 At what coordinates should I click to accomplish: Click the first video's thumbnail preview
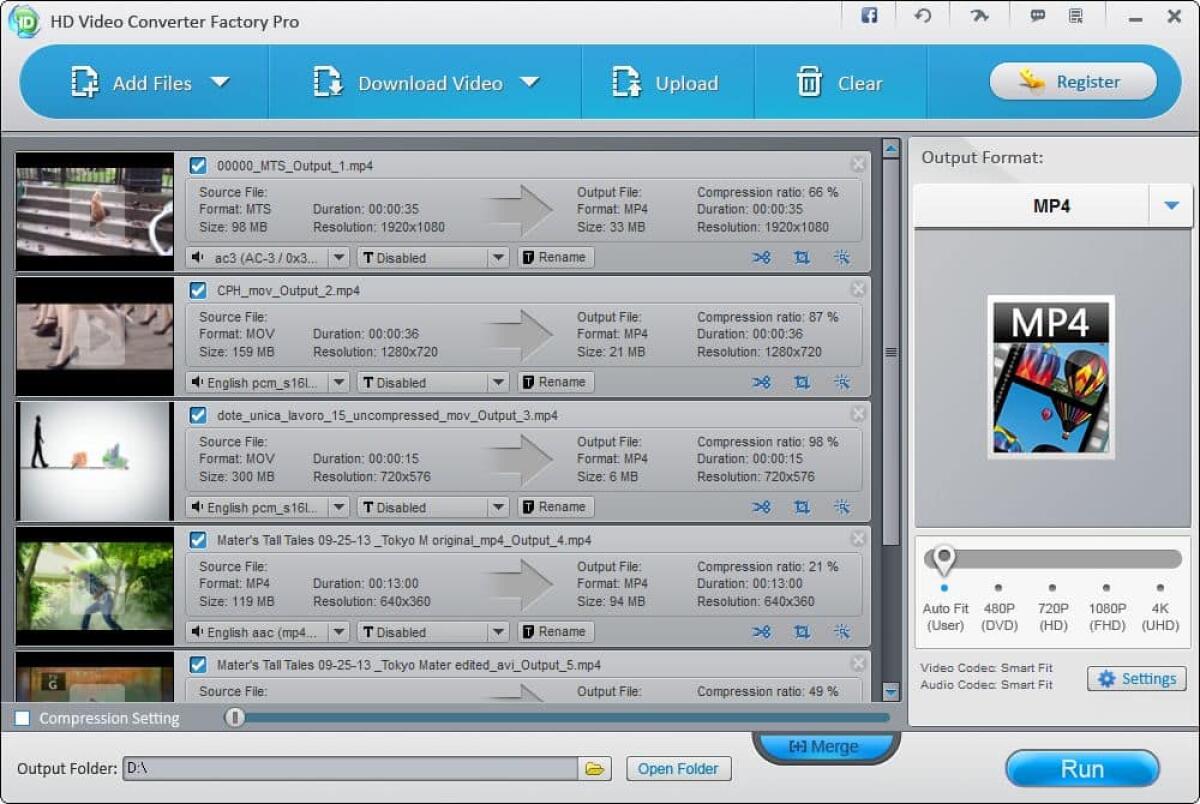tap(94, 210)
